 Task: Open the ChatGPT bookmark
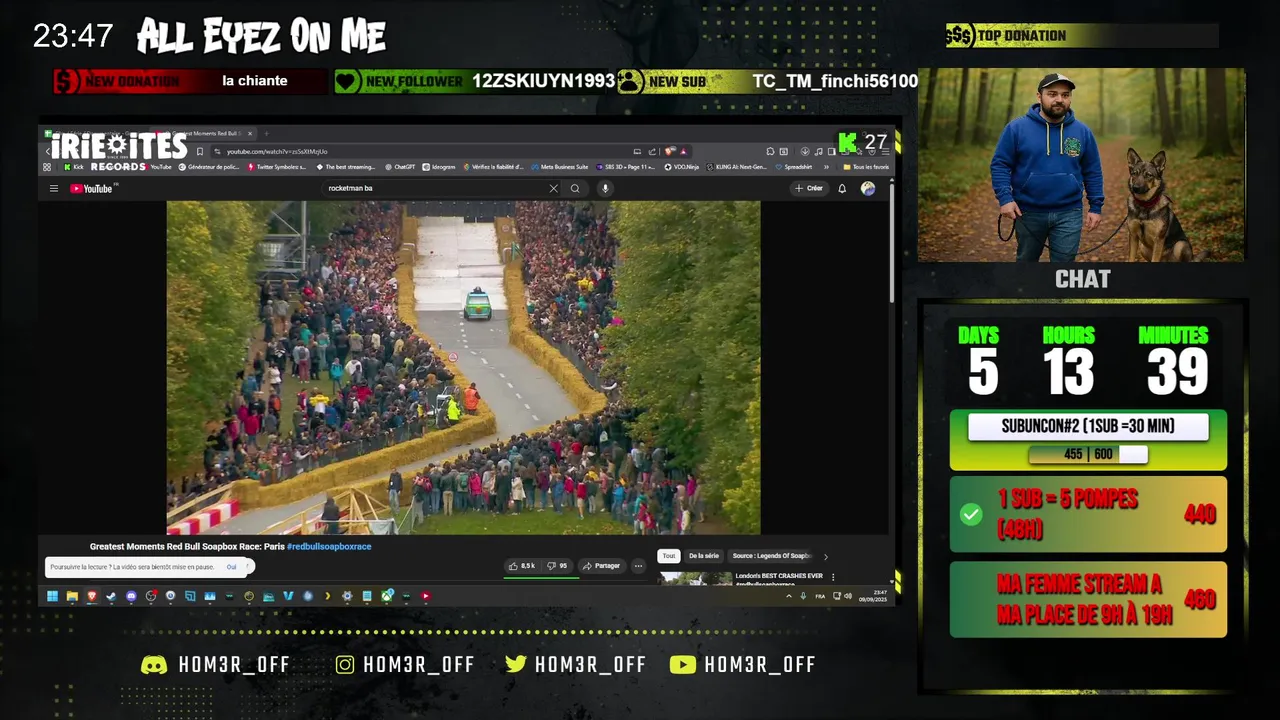click(399, 167)
